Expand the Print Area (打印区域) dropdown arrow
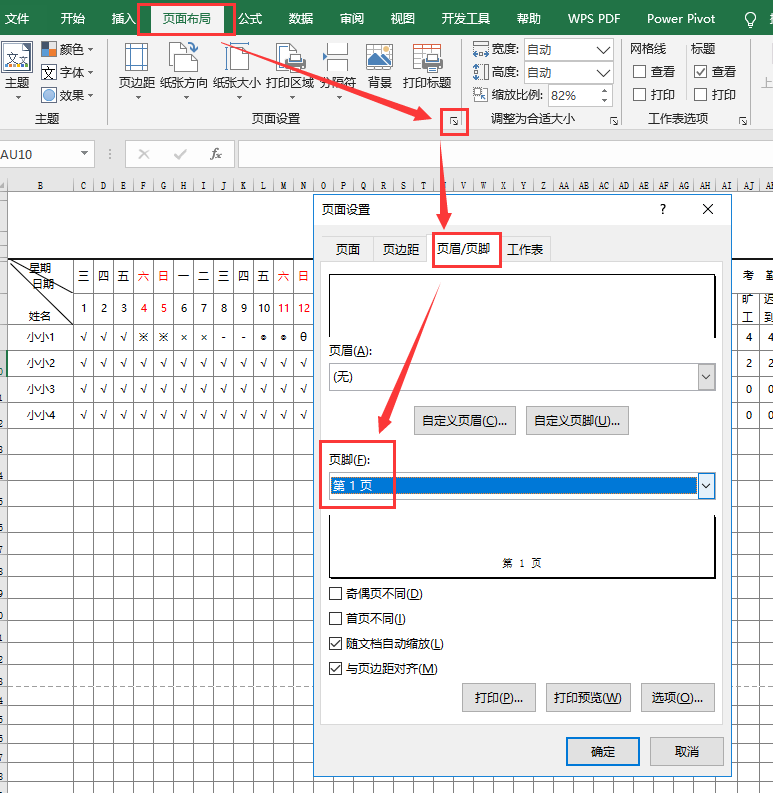Screen dimensions: 773x793 (x=292, y=98)
